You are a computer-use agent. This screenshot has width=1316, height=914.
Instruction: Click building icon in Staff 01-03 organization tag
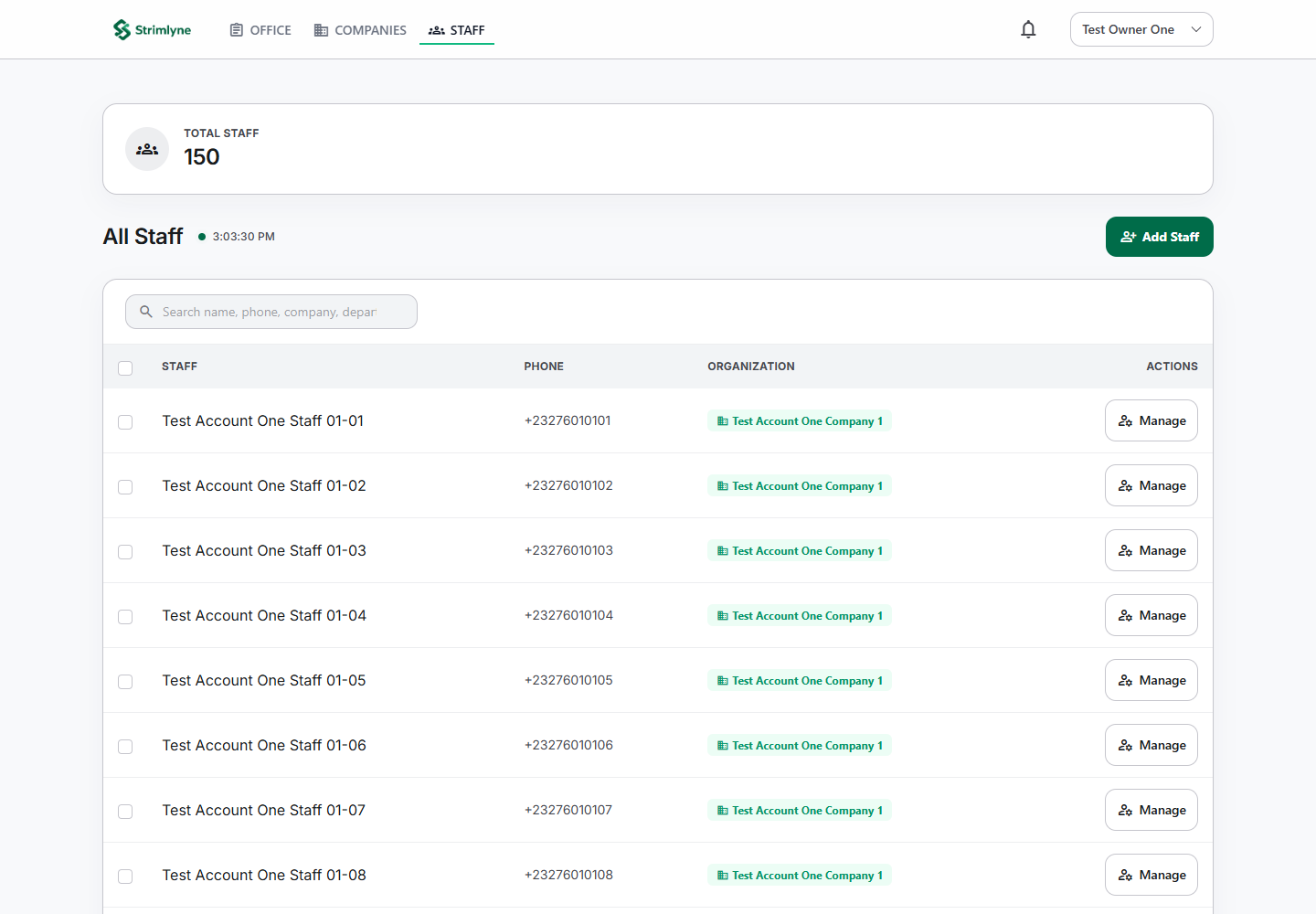pos(723,551)
